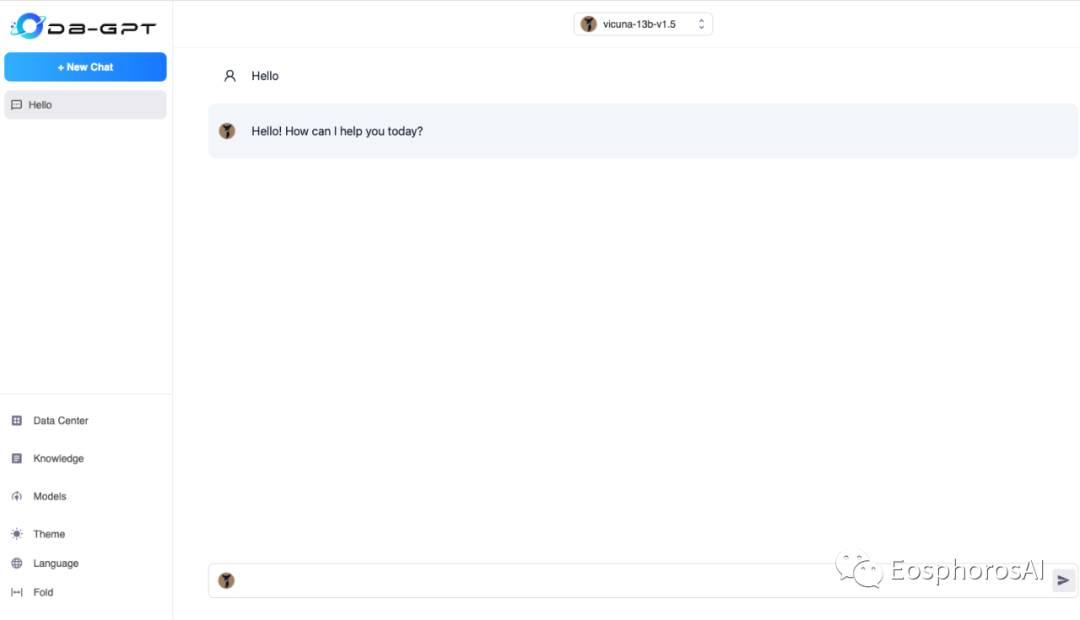Open the vicuna-13b-v1.5 model dropdown
This screenshot has width=1080, height=620.
642,24
